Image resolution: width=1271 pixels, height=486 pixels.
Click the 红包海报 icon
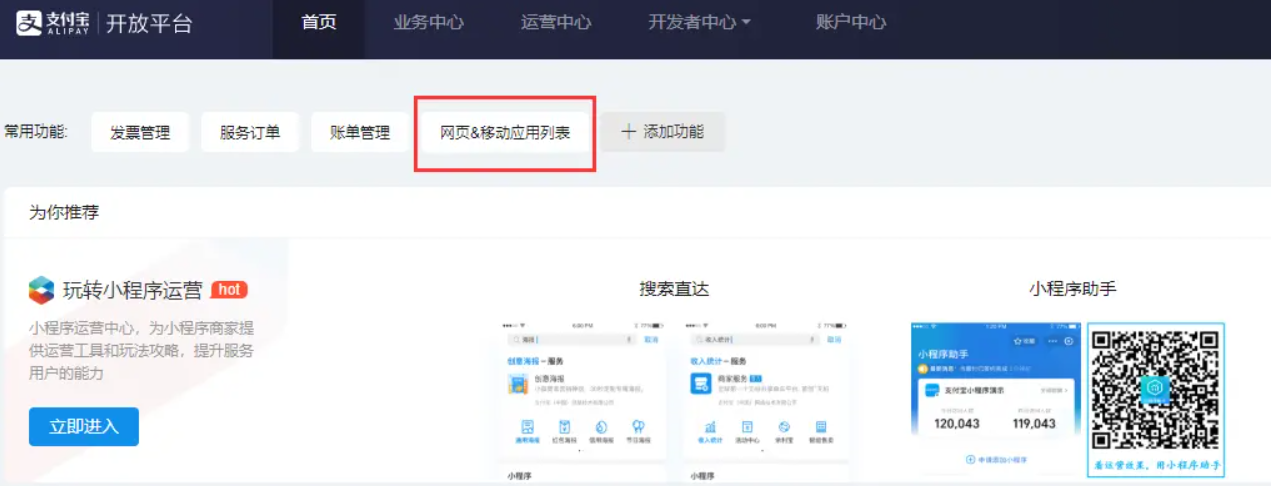pyautogui.click(x=565, y=427)
